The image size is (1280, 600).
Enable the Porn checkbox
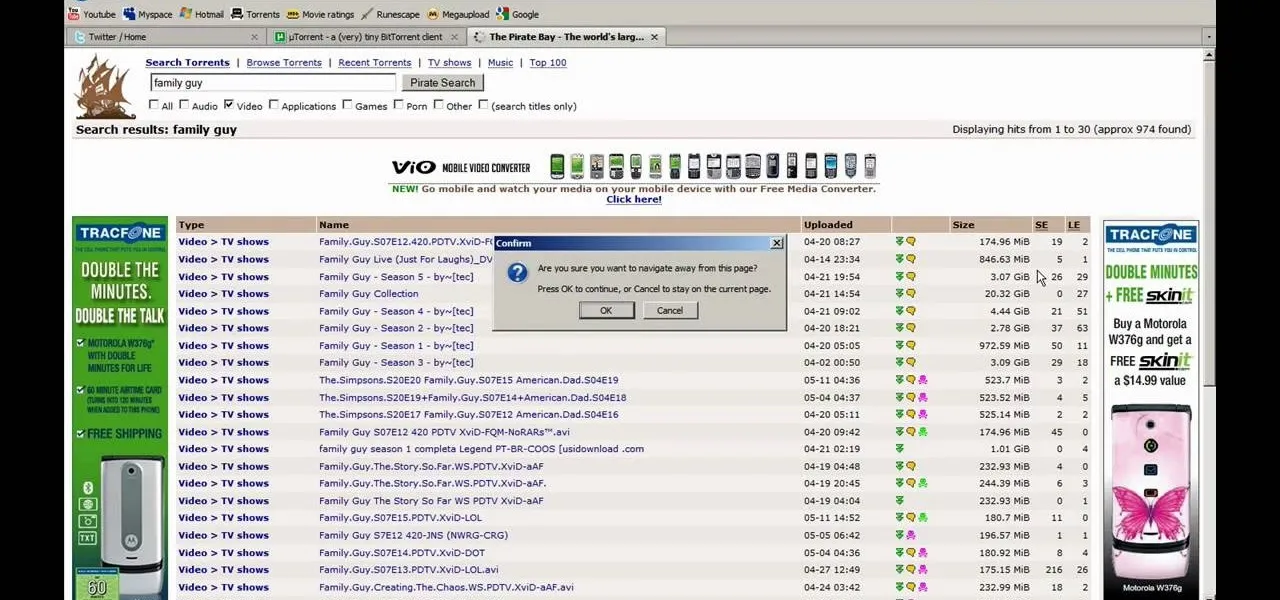(x=399, y=105)
